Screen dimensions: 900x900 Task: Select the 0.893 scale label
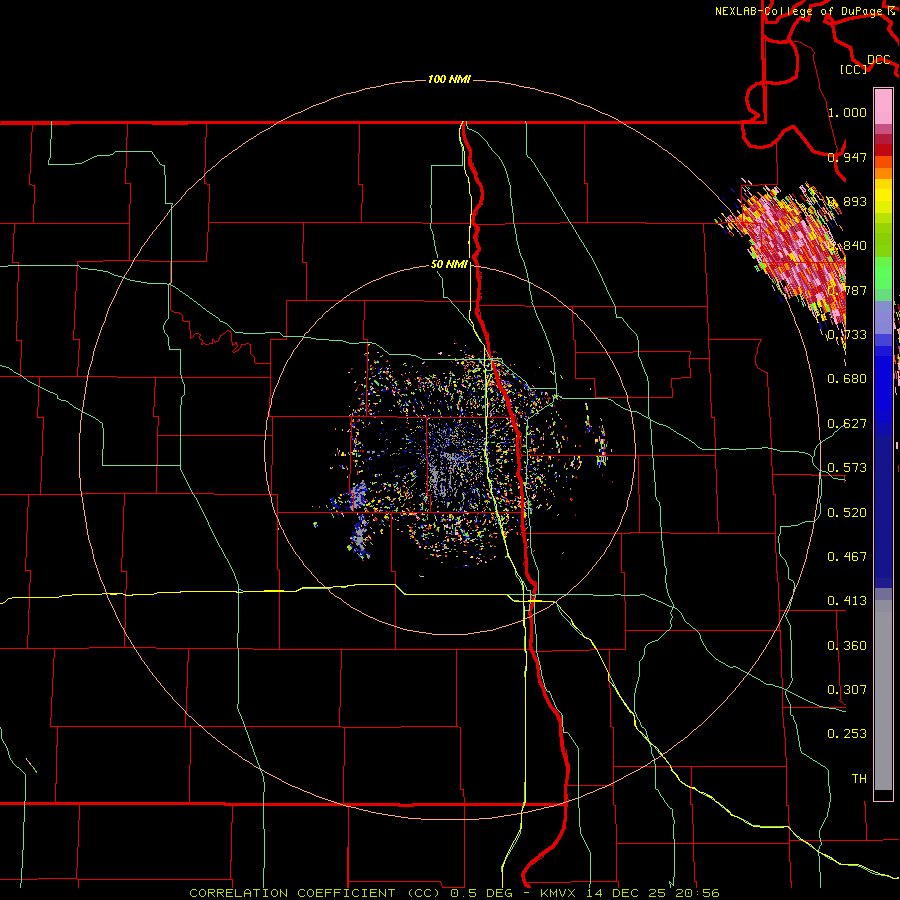[847, 201]
